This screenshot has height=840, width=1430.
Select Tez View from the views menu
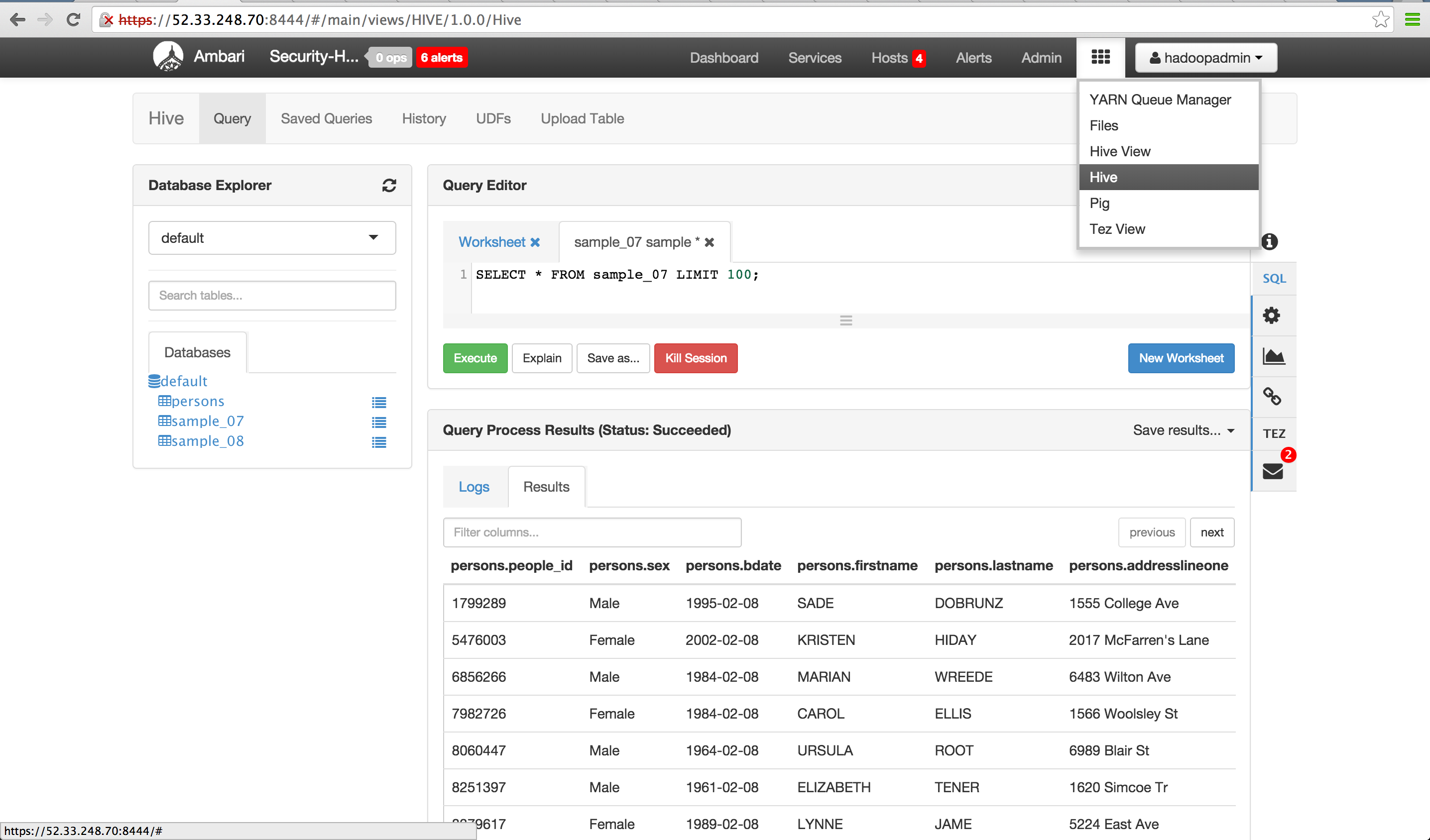1117,228
